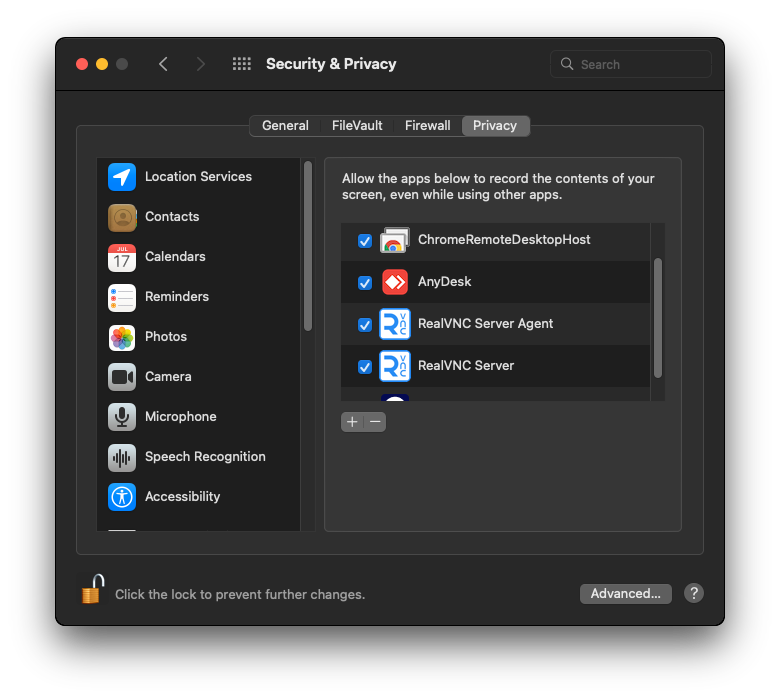Viewport: 780px width, 699px height.
Task: Click the Search input field
Action: pos(640,64)
